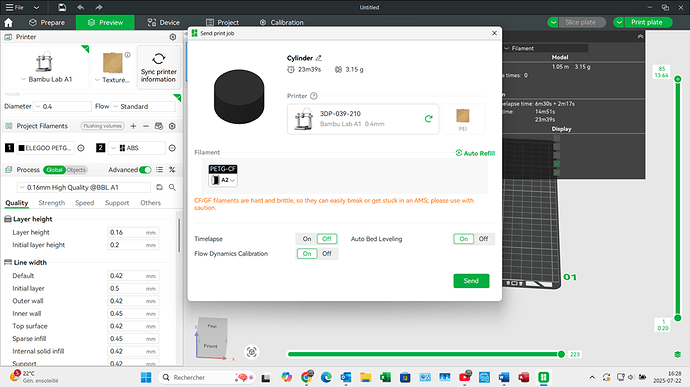The height and width of the screenshot is (387, 690).
Task: Turn Auto Bed Leveling off
Action: tap(483, 239)
